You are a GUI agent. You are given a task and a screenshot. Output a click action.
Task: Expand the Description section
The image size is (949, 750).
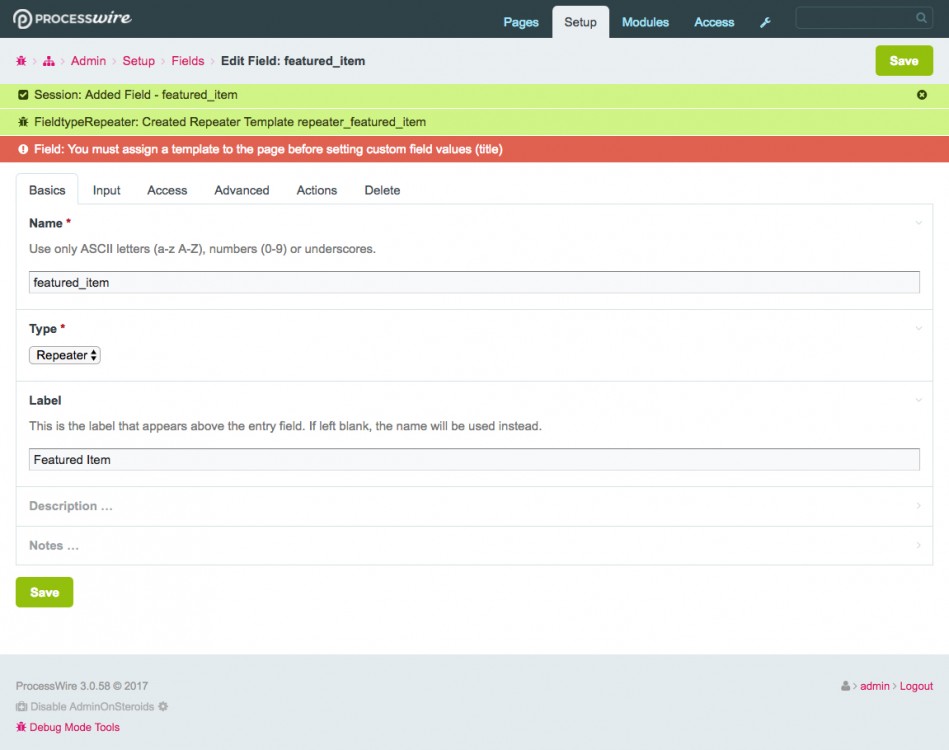click(70, 506)
